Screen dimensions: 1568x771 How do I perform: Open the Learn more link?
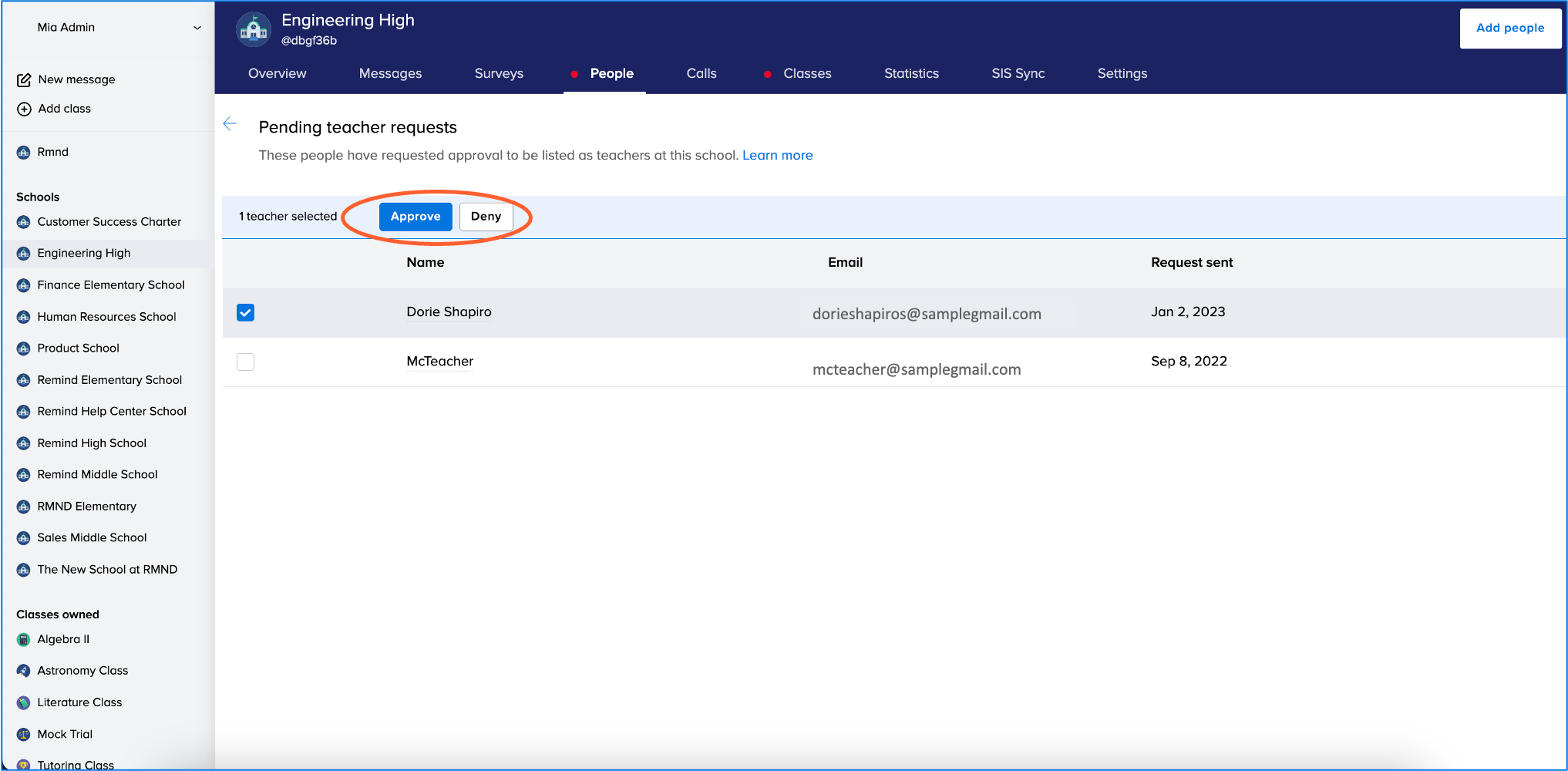click(777, 155)
